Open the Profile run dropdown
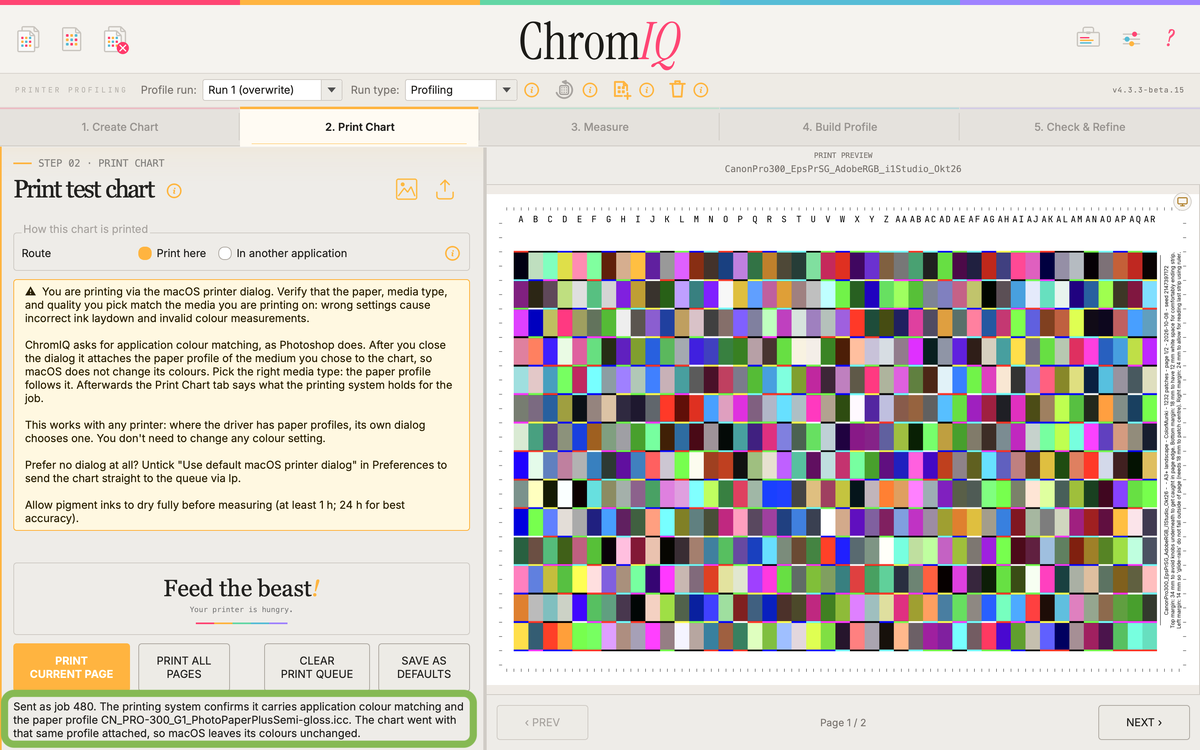This screenshot has height=750, width=1200. (x=272, y=90)
